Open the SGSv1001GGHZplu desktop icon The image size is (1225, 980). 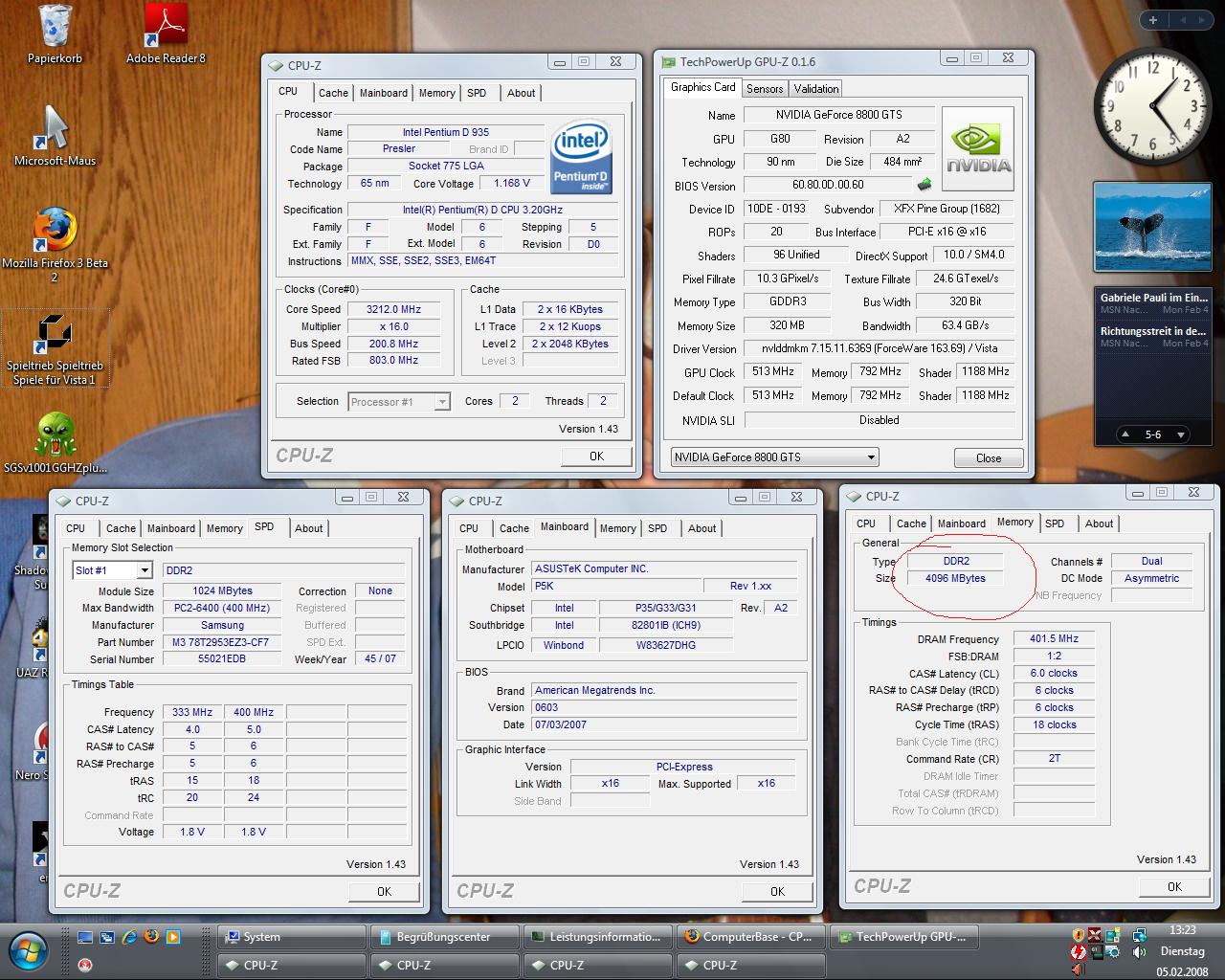tap(55, 444)
